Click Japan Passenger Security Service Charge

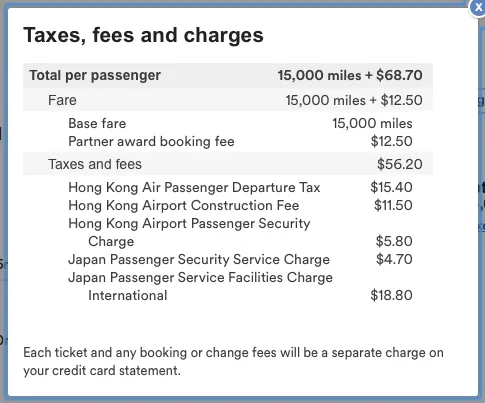coord(199,260)
